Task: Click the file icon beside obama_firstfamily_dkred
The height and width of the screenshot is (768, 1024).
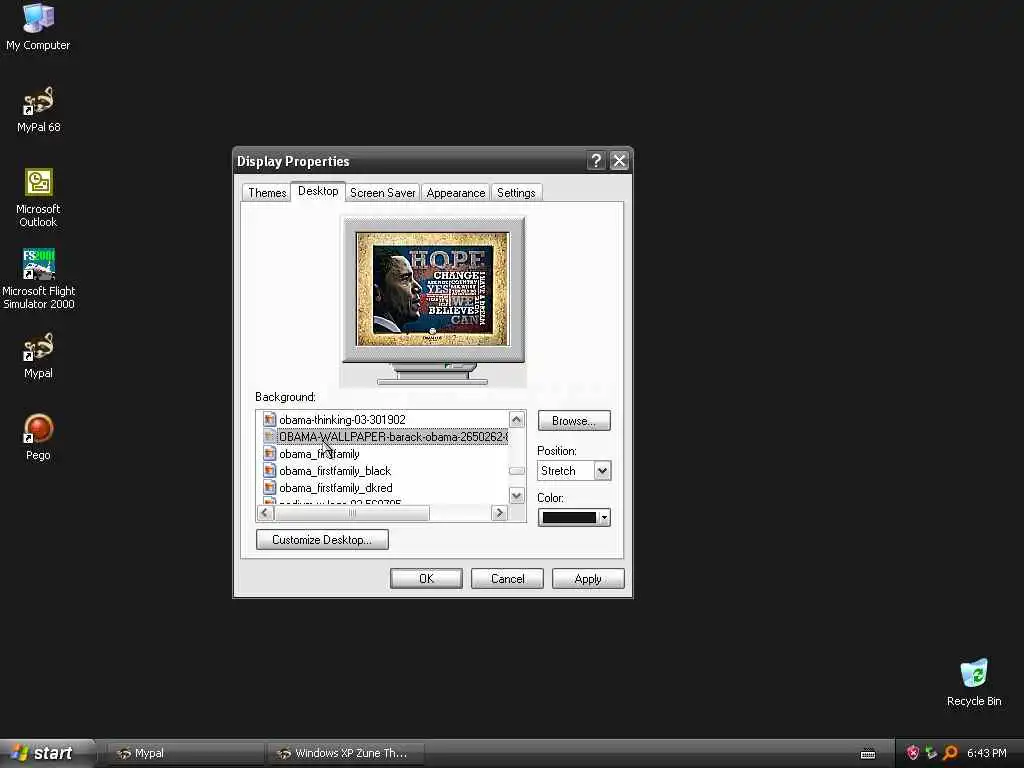Action: pos(269,487)
